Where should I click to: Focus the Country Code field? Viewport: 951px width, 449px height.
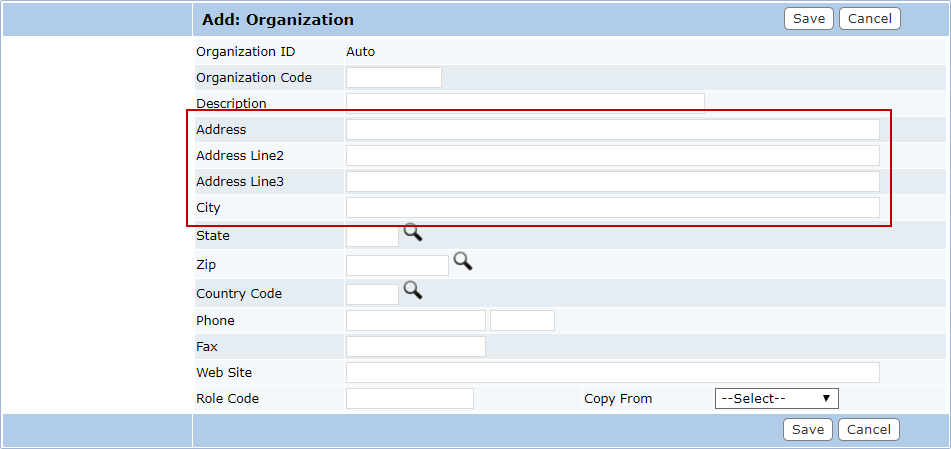click(372, 294)
